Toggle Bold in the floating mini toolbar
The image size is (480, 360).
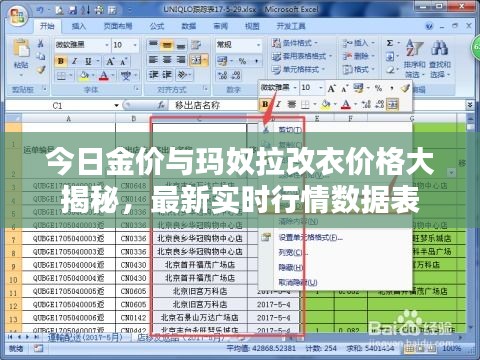pos(265,104)
